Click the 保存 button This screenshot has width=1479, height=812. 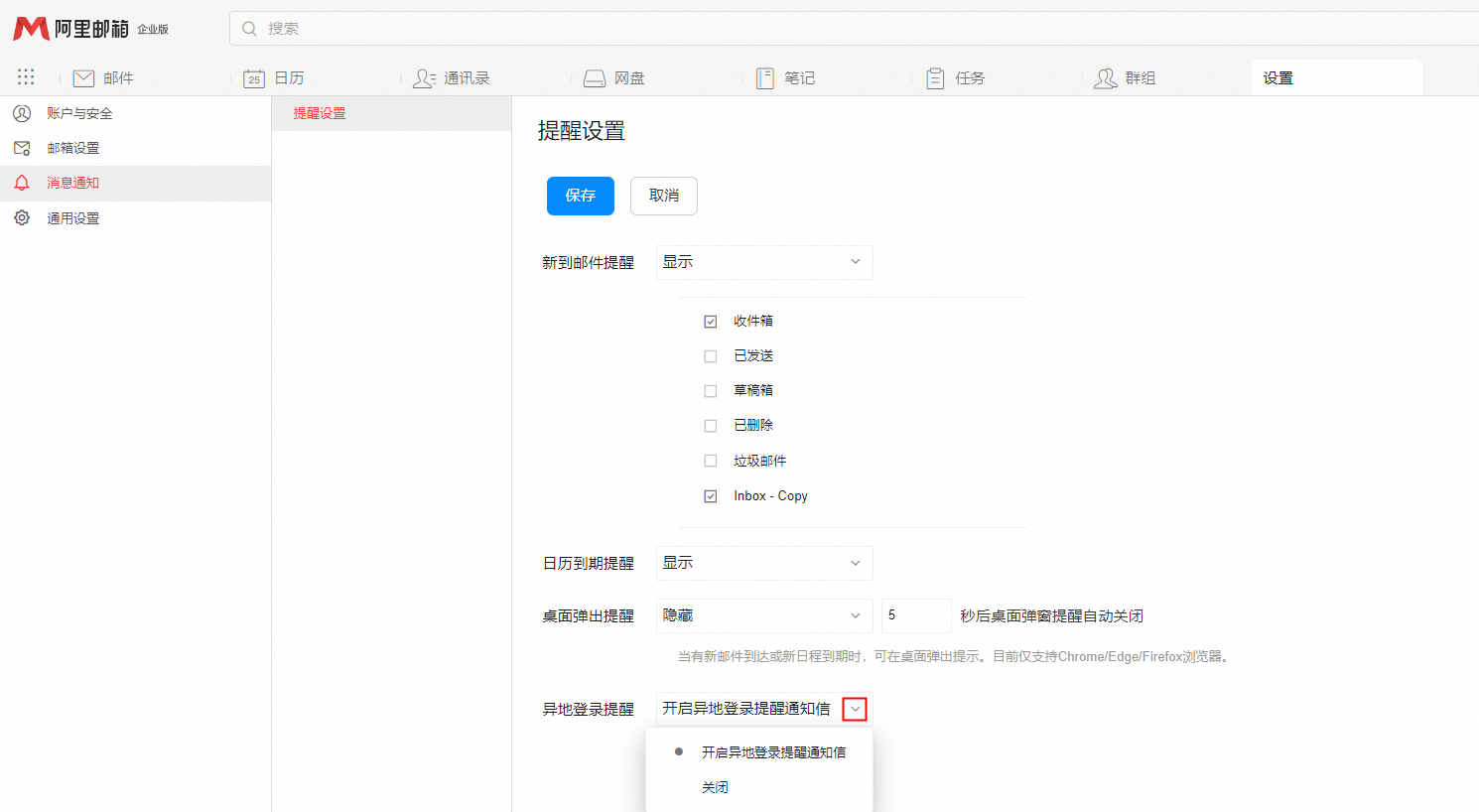[x=581, y=196]
